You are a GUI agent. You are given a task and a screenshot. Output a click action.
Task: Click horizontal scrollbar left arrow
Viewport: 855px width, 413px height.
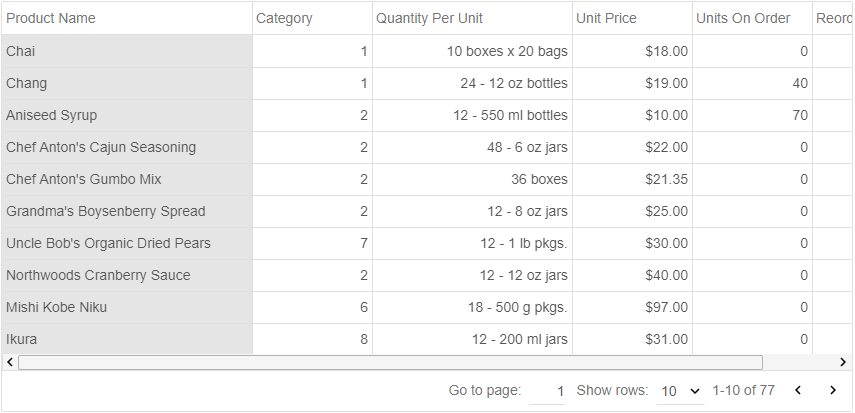pos(10,362)
